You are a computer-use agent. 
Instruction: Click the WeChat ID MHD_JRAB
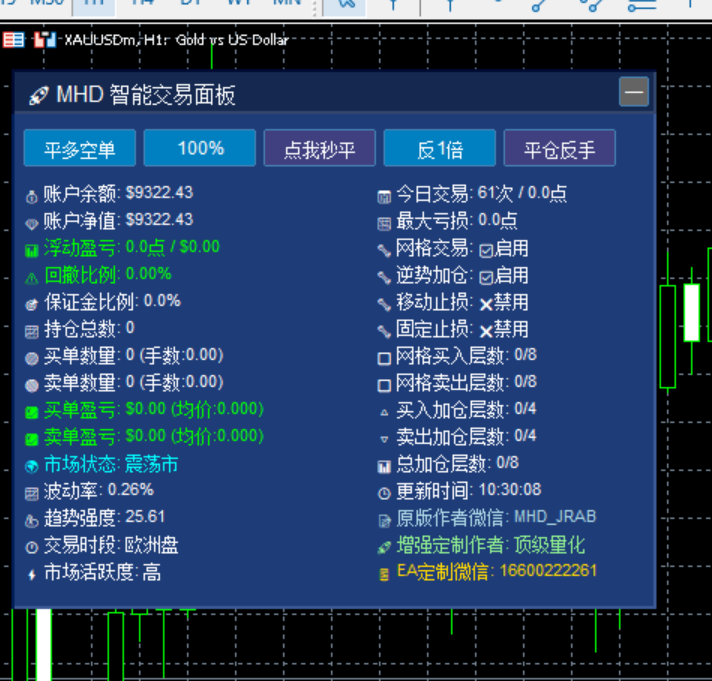tap(555, 517)
